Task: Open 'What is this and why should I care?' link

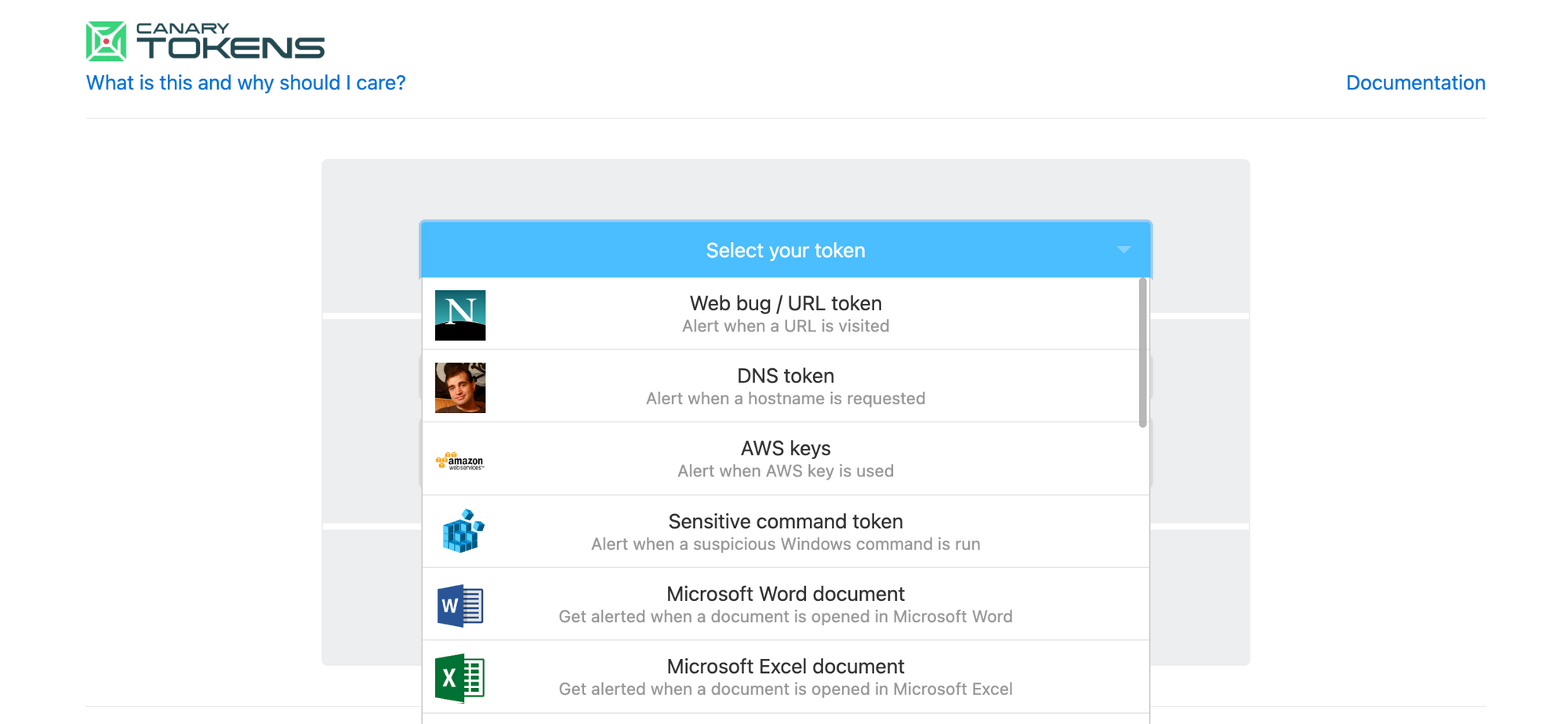Action: coord(246,82)
